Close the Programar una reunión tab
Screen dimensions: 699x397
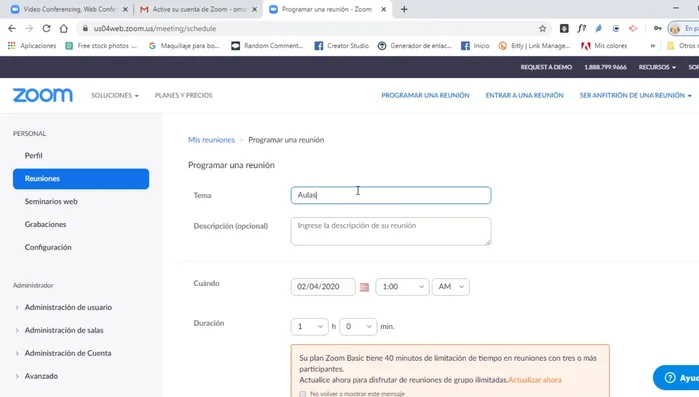point(383,9)
